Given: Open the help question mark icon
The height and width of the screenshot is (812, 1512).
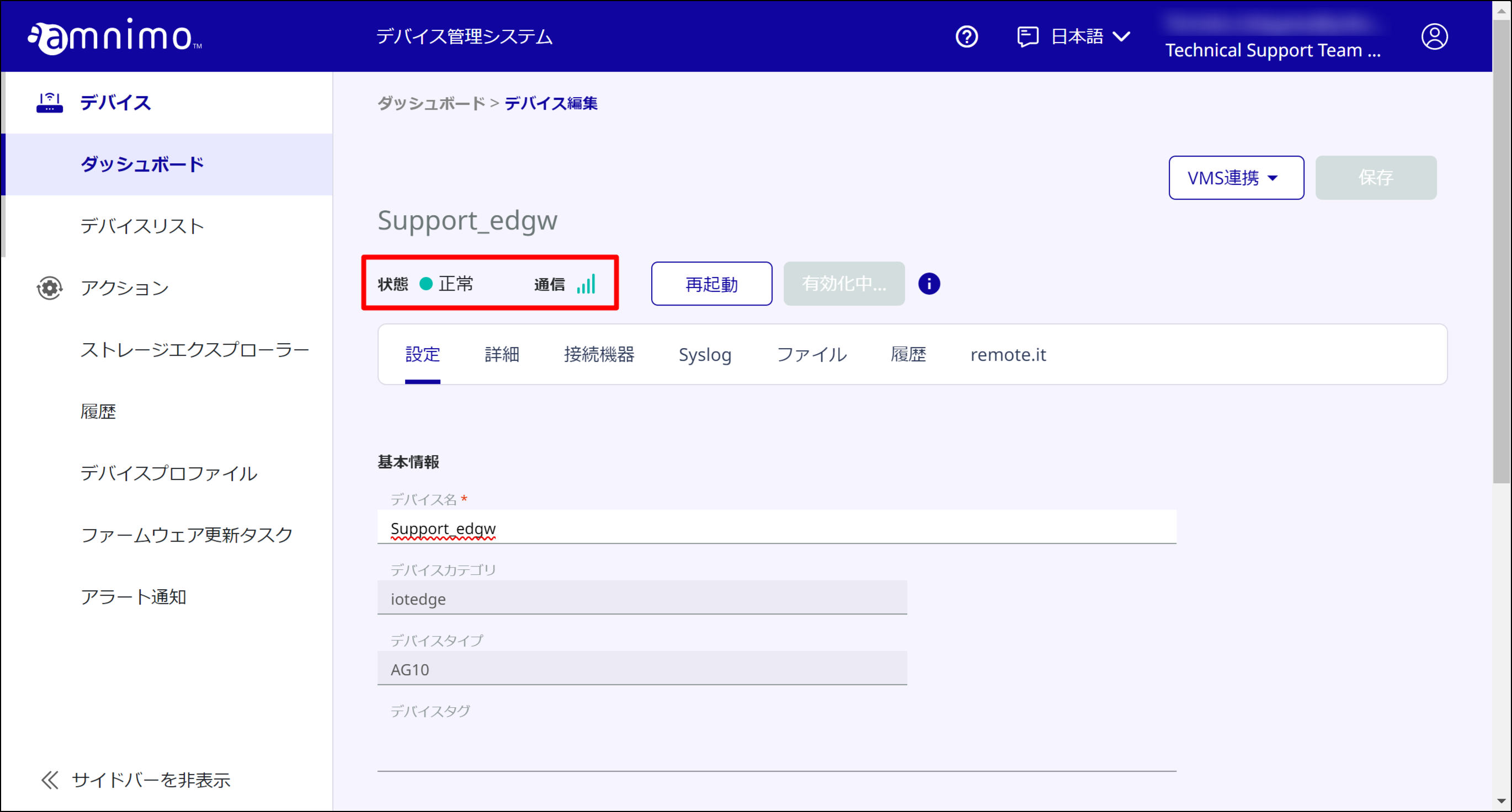Looking at the screenshot, I should coord(966,36).
